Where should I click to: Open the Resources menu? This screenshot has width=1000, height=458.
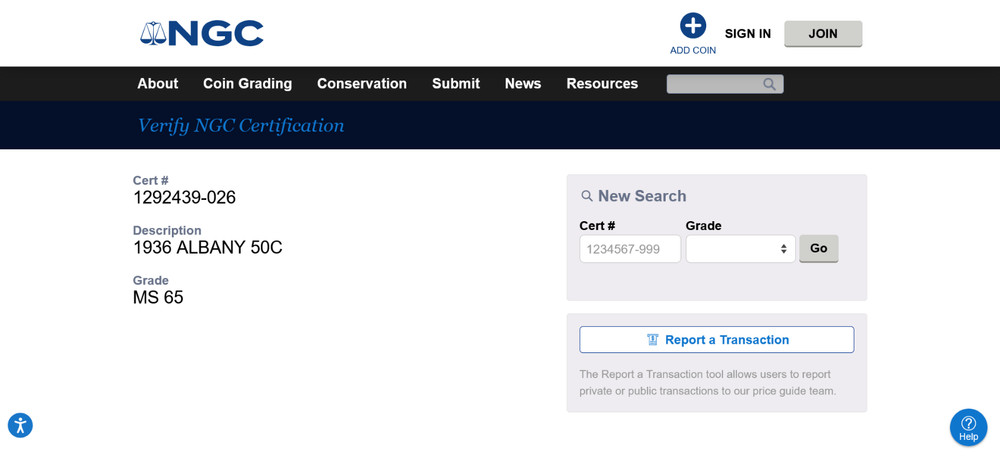pyautogui.click(x=602, y=84)
